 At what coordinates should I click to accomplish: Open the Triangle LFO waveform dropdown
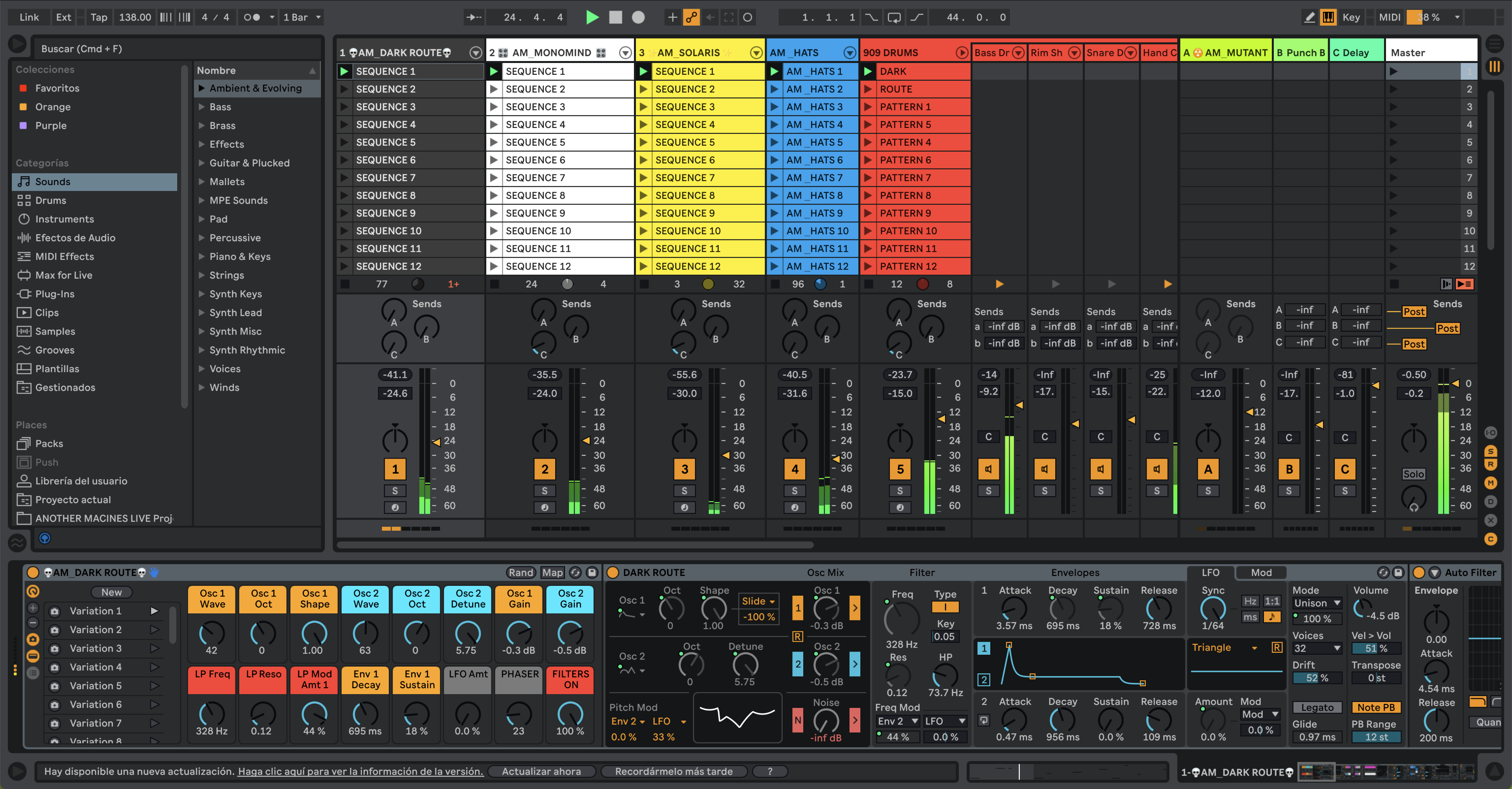click(x=1224, y=648)
